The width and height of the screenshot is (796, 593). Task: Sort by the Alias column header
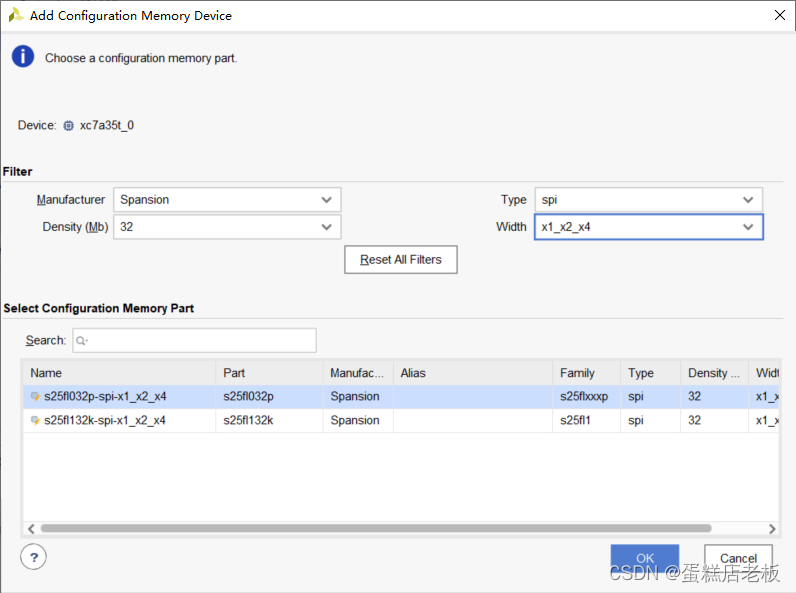473,373
